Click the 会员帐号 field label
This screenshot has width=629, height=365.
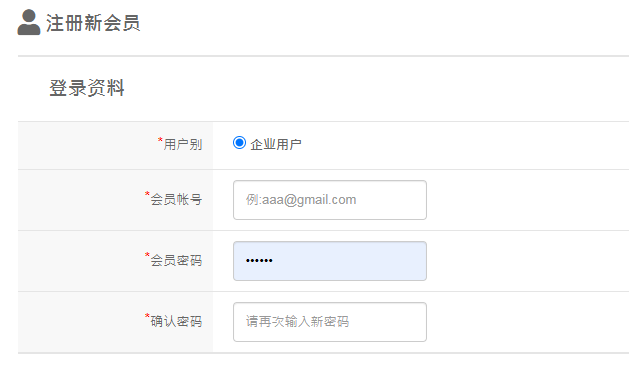click(176, 199)
